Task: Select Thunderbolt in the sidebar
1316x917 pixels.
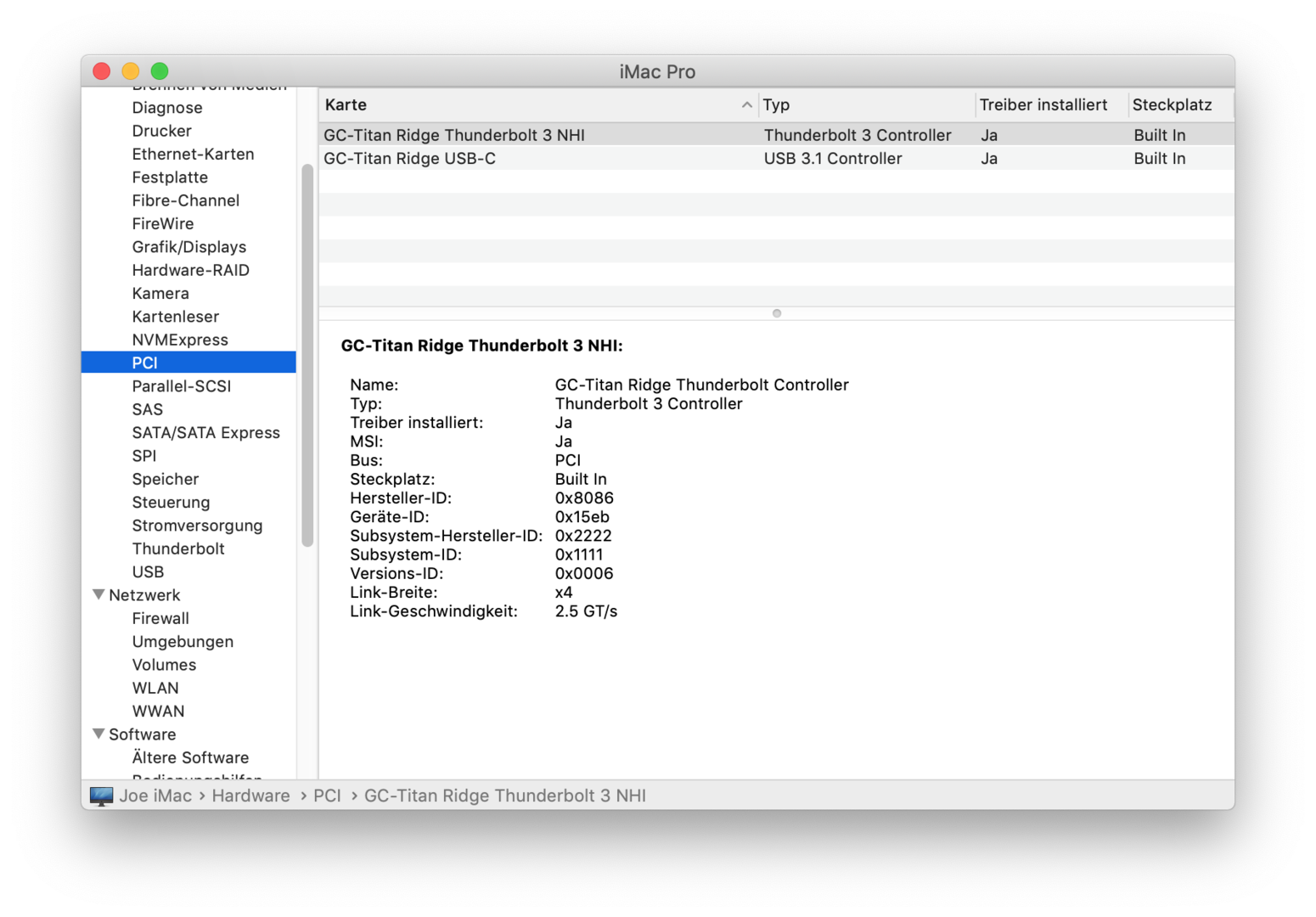Action: pyautogui.click(x=178, y=549)
